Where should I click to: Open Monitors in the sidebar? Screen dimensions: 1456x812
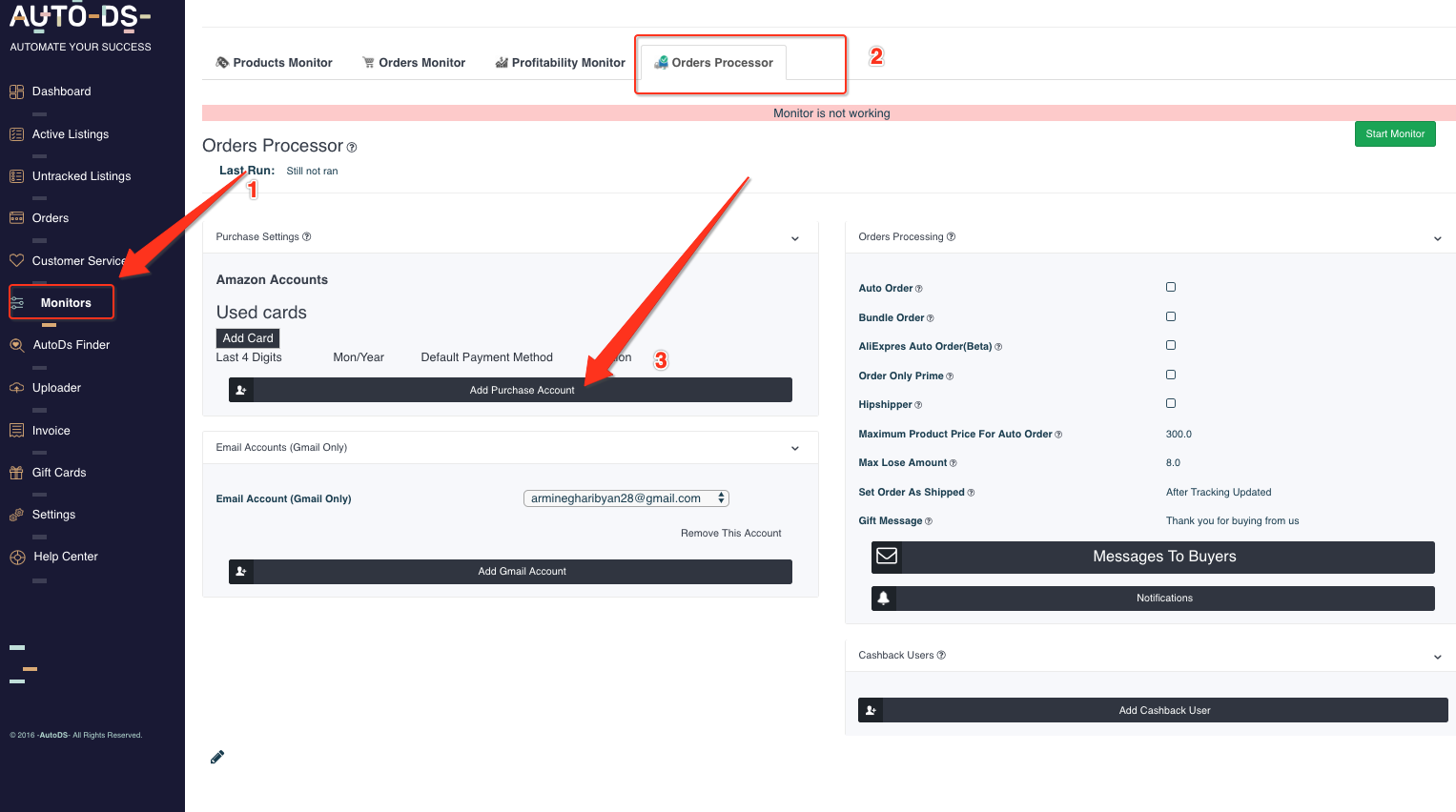(x=66, y=303)
